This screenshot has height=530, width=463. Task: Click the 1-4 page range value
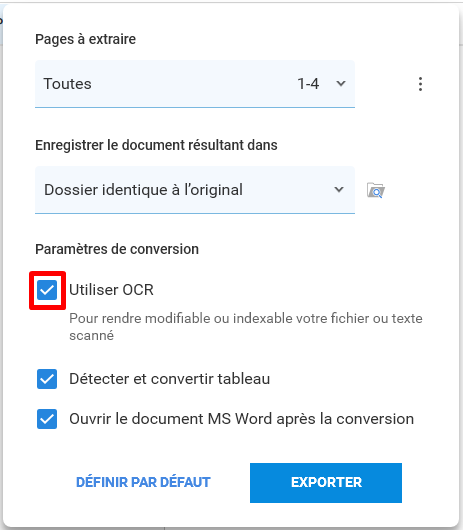tap(308, 84)
